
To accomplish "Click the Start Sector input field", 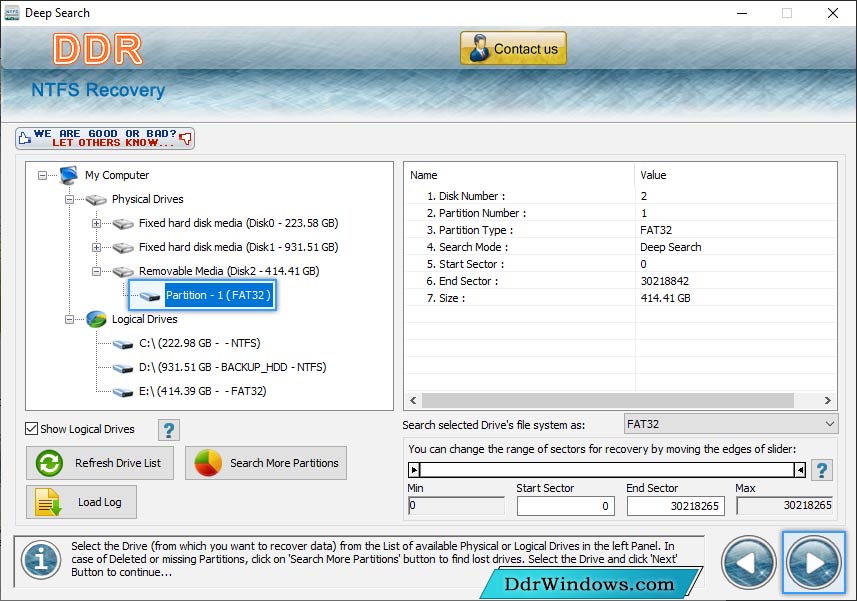I will point(566,506).
